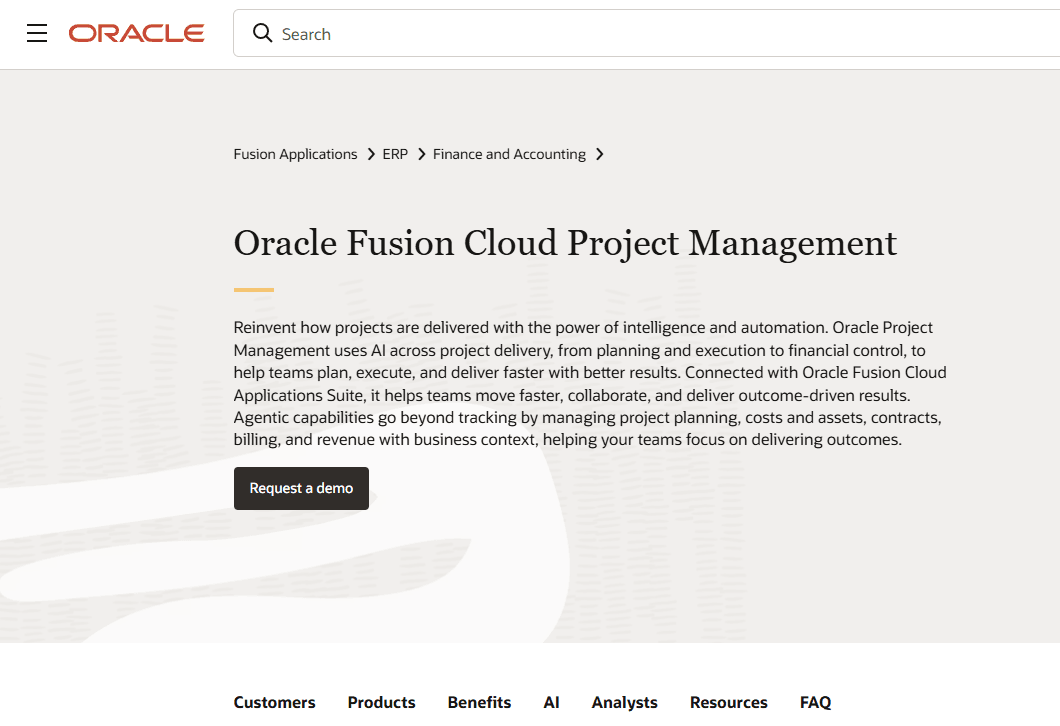Select the Oracle Fusion Cloud Project Management heading

(x=565, y=243)
